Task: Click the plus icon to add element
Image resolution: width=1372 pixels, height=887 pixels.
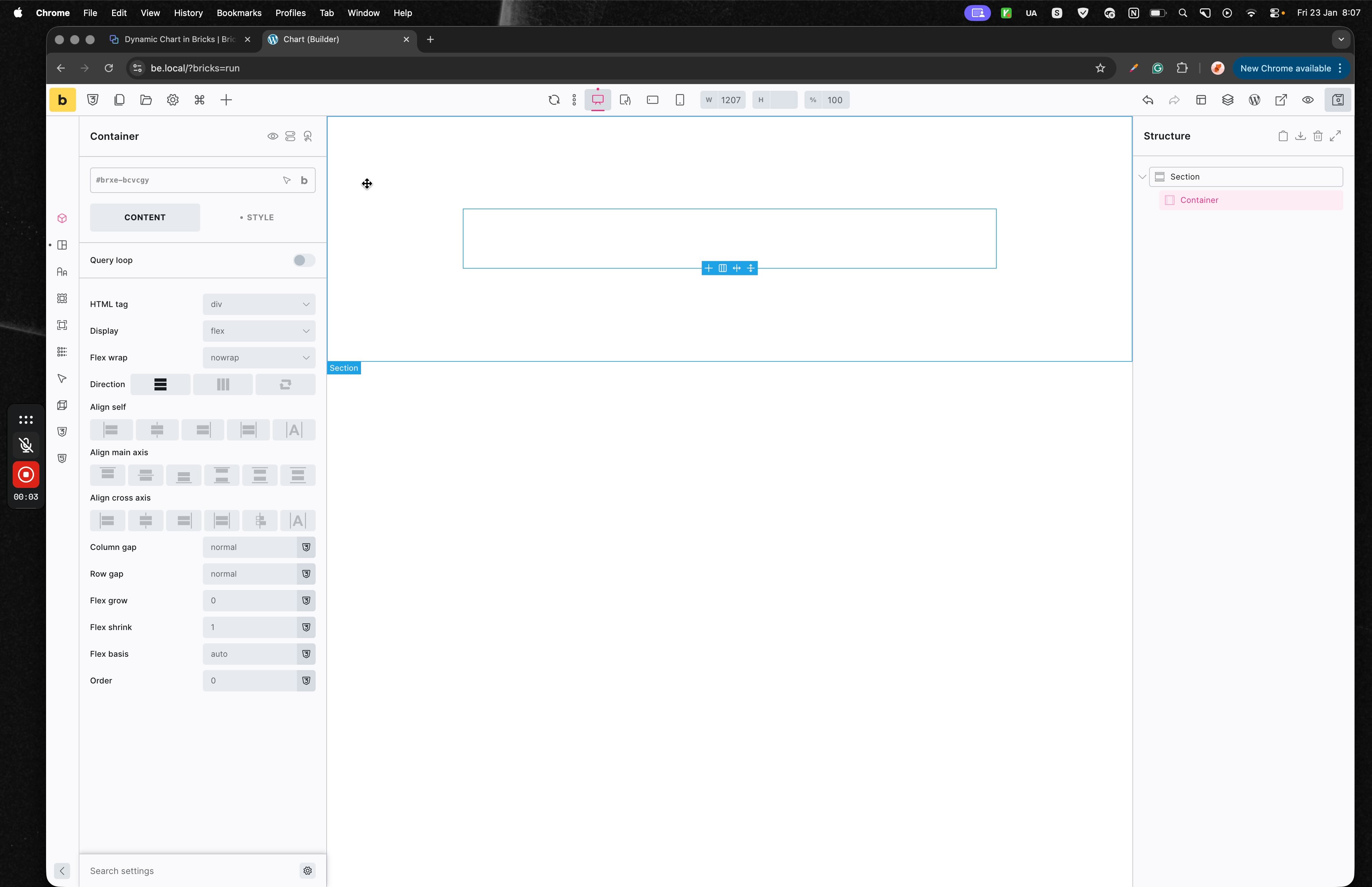Action: coord(226,100)
